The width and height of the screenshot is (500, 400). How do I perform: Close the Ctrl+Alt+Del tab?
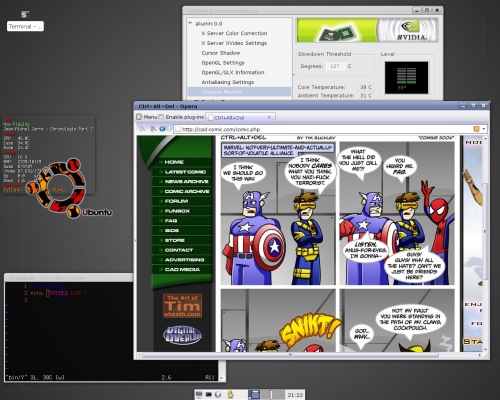pos(270,117)
